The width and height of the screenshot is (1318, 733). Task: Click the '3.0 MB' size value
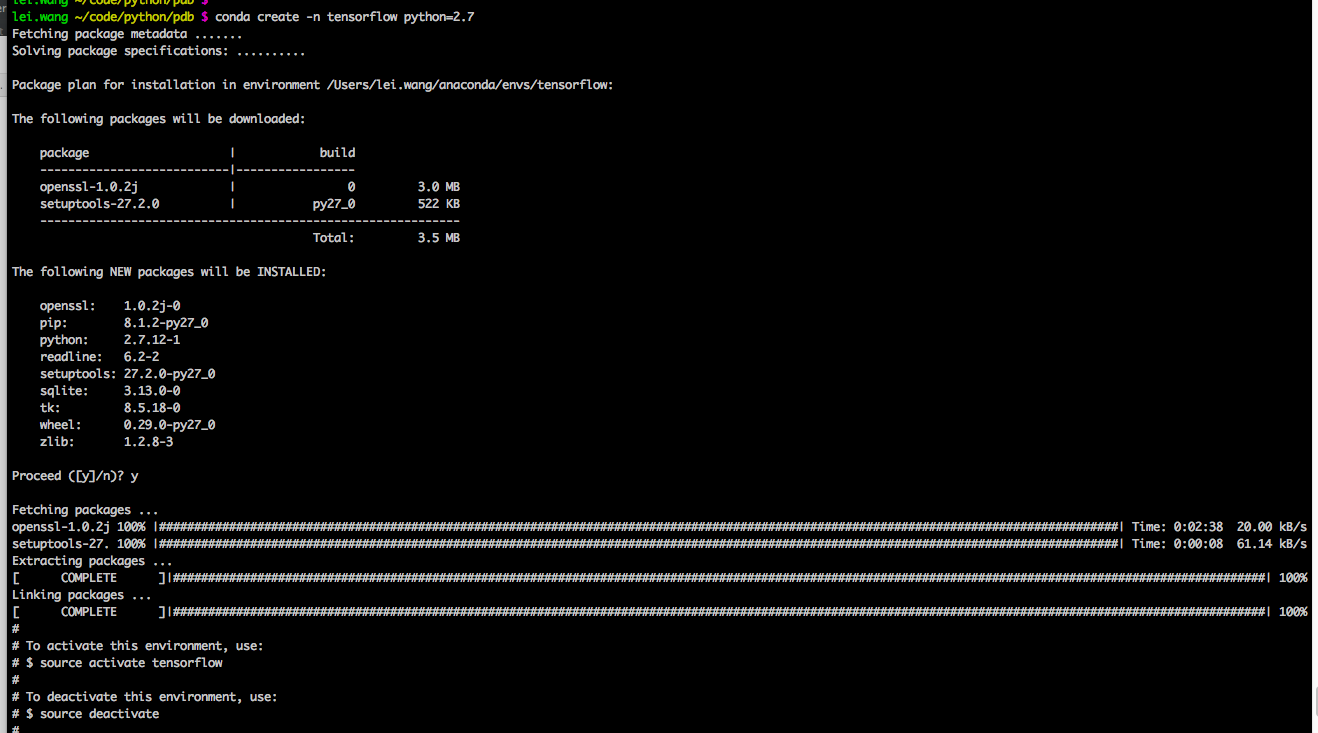[438, 187]
